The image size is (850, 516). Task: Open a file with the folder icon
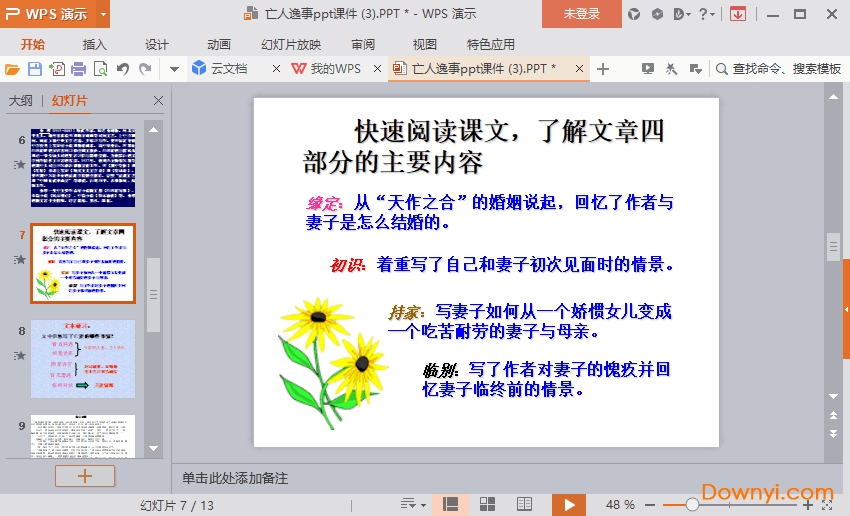(12, 69)
